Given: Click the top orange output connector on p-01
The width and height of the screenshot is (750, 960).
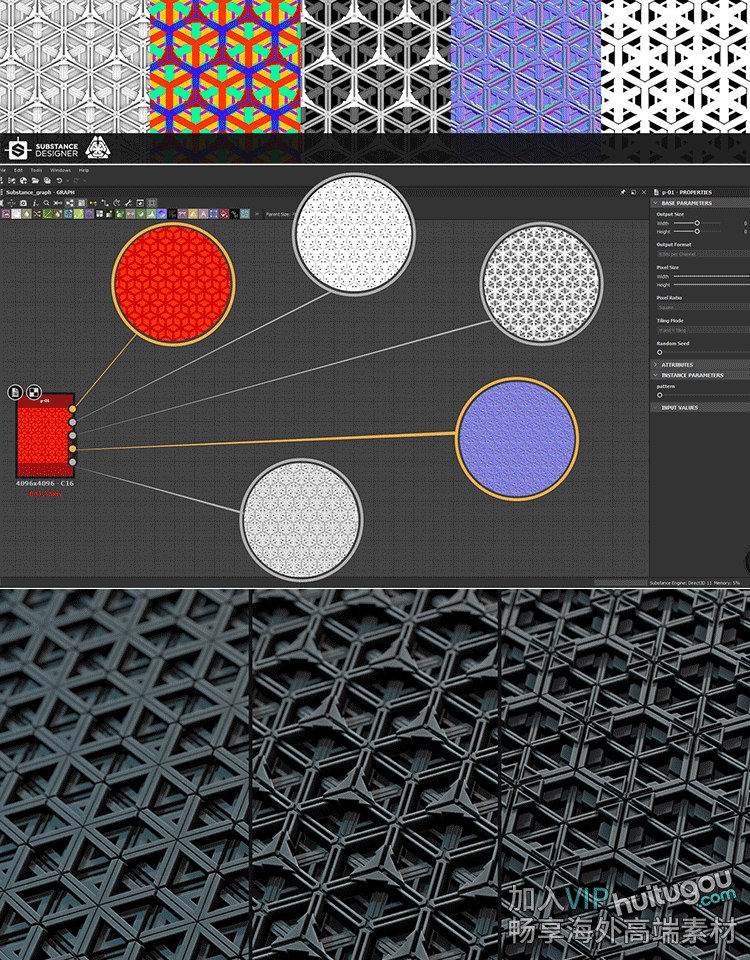Looking at the screenshot, I should pos(72,409).
